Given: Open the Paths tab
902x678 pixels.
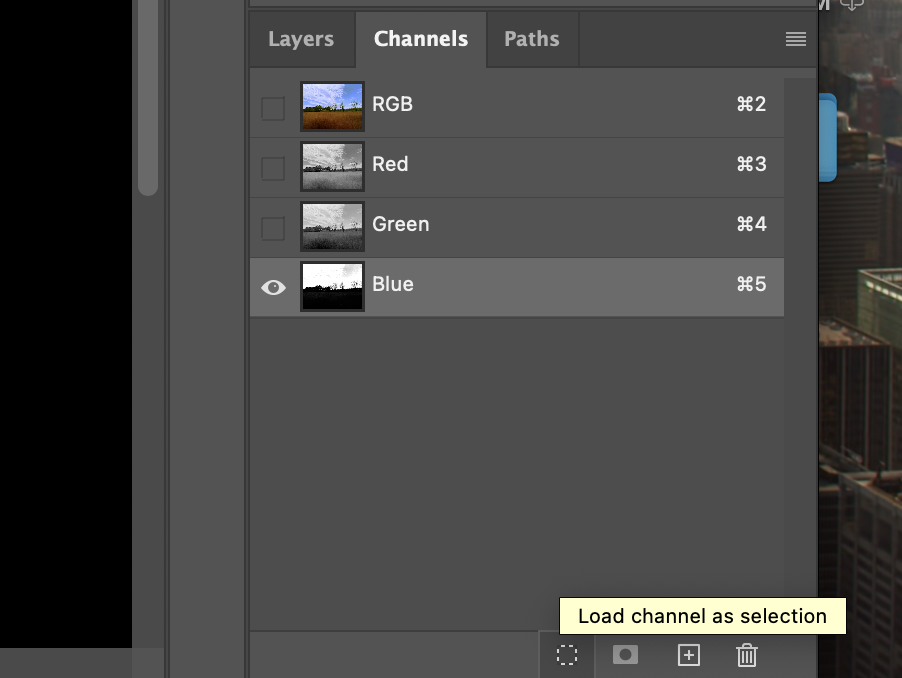Looking at the screenshot, I should [x=532, y=39].
